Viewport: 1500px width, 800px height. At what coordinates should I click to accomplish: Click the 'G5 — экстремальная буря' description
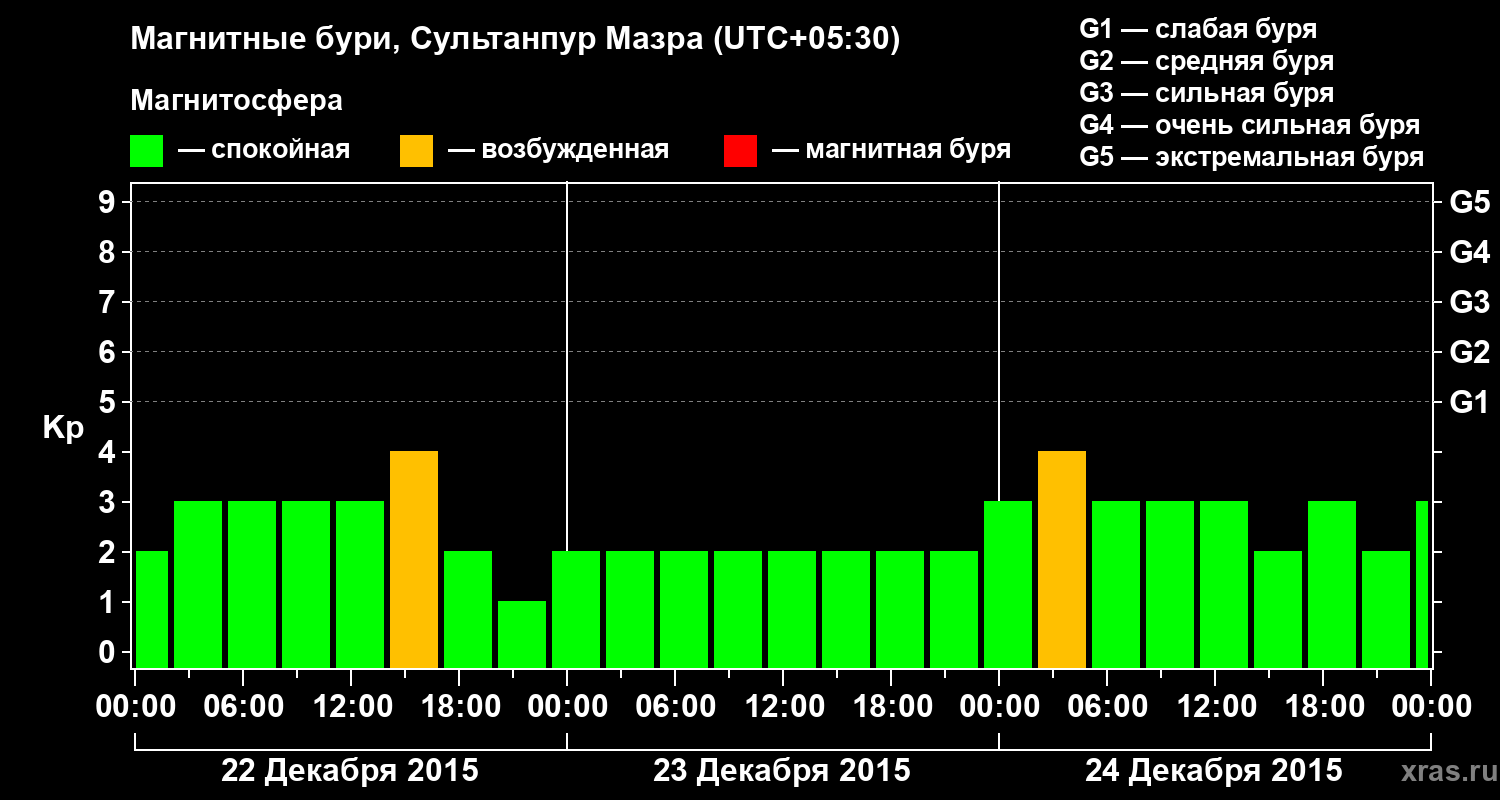pos(1252,157)
